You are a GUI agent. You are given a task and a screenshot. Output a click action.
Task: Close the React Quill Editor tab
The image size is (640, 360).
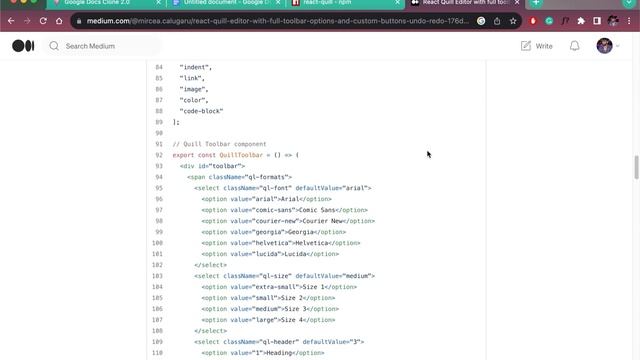point(517,2)
